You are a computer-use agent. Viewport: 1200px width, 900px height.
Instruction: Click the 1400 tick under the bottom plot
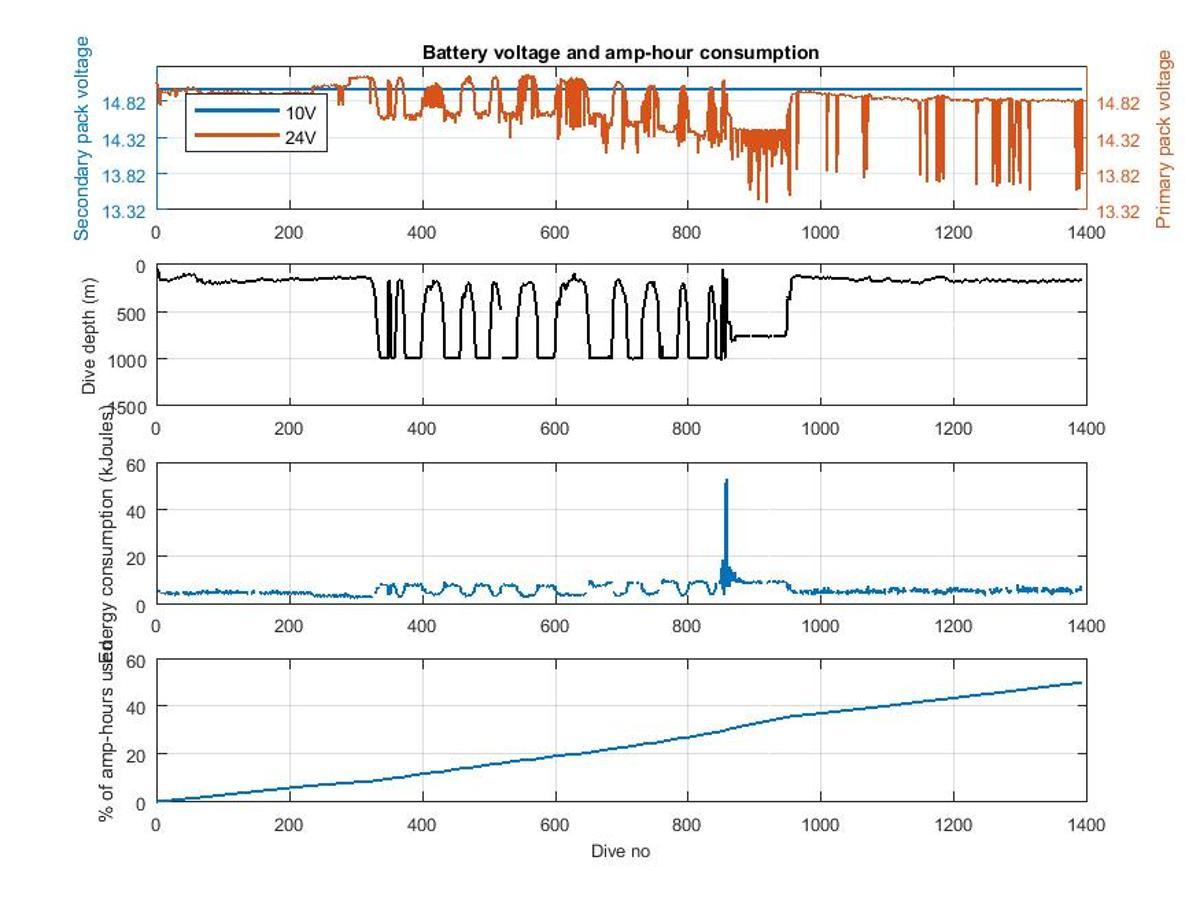[1087, 824]
